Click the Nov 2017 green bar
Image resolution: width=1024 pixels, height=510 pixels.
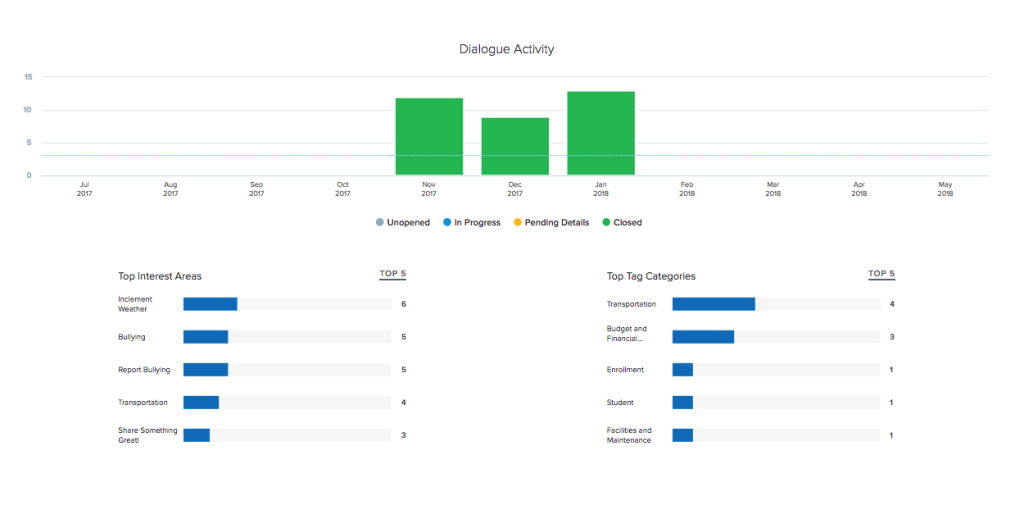pos(429,137)
